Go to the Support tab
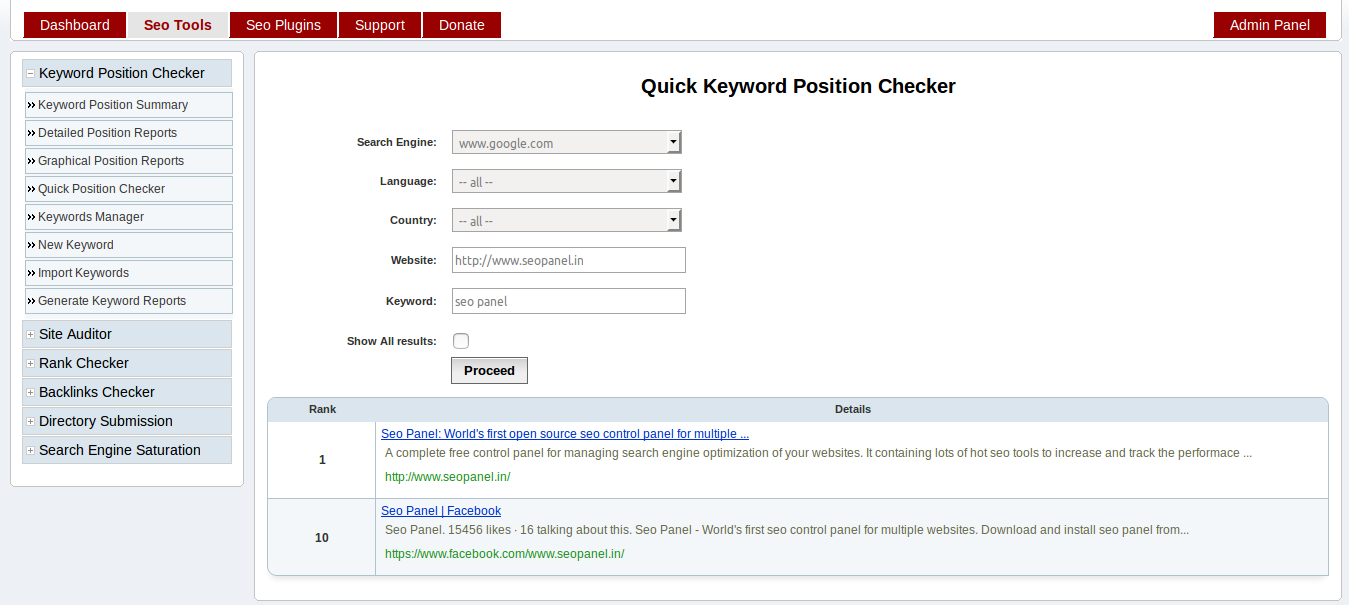The width and height of the screenshot is (1349, 605). point(380,25)
